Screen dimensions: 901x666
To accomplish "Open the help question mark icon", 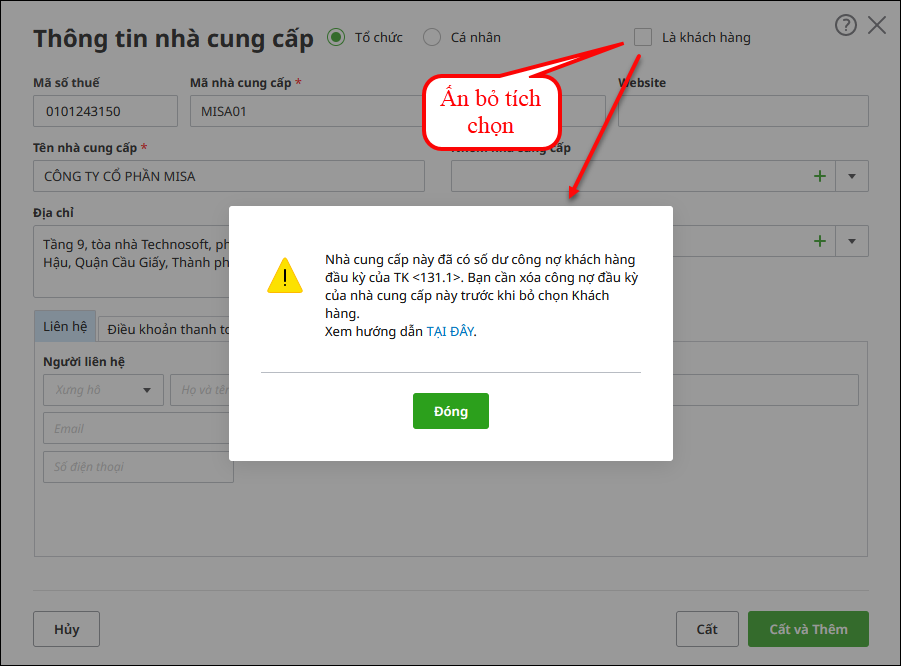I will [846, 26].
